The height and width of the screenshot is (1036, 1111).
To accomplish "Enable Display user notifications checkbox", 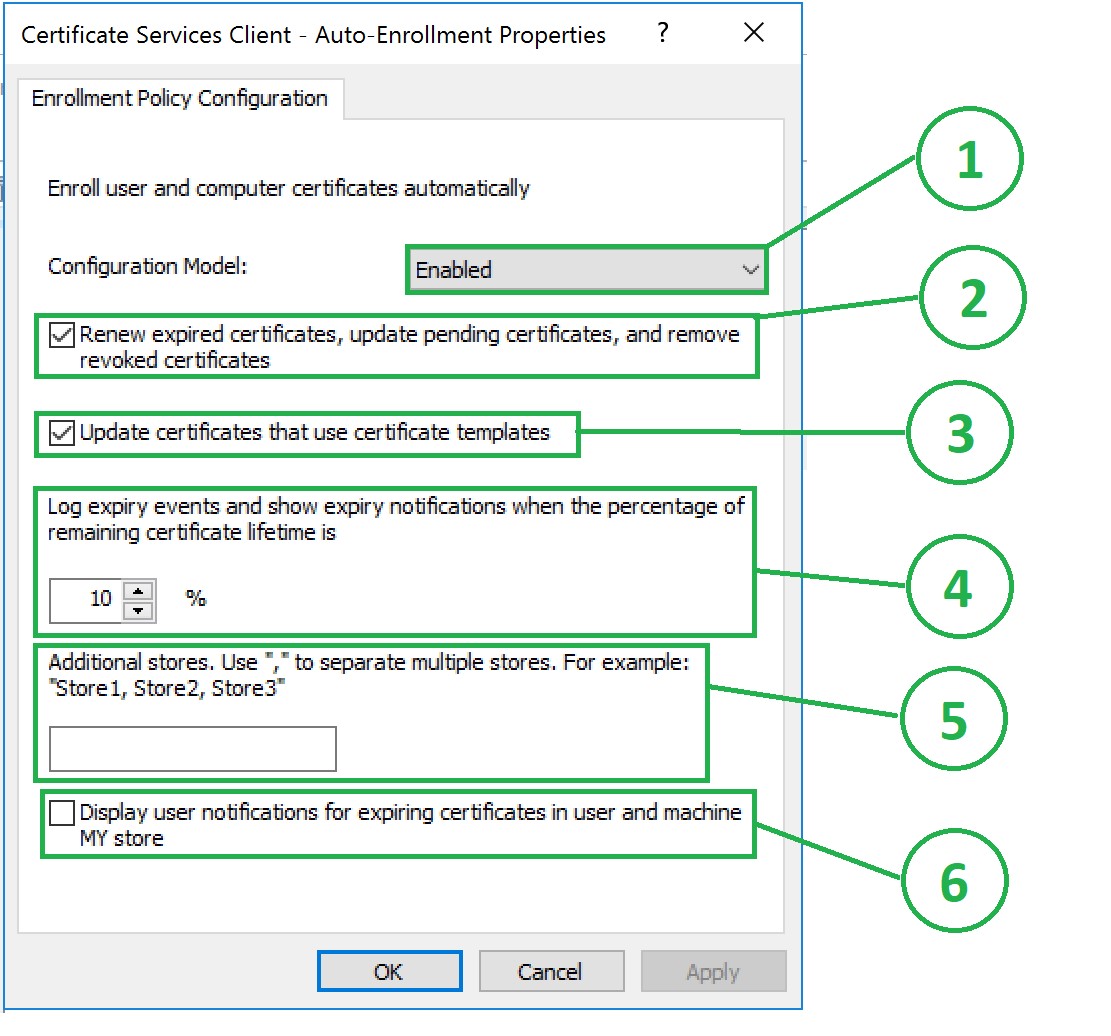I will [x=62, y=814].
